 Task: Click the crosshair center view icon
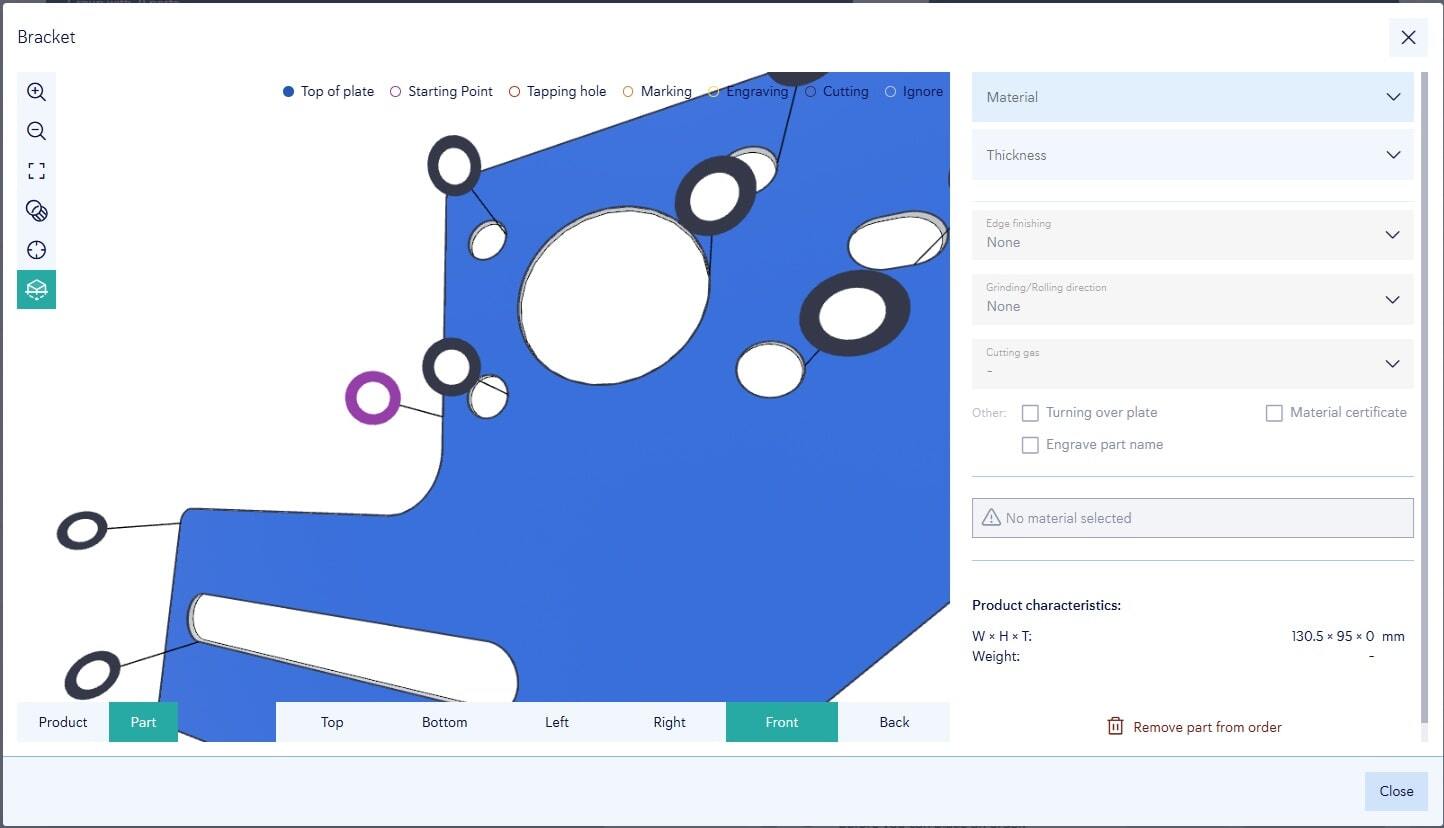(36, 250)
